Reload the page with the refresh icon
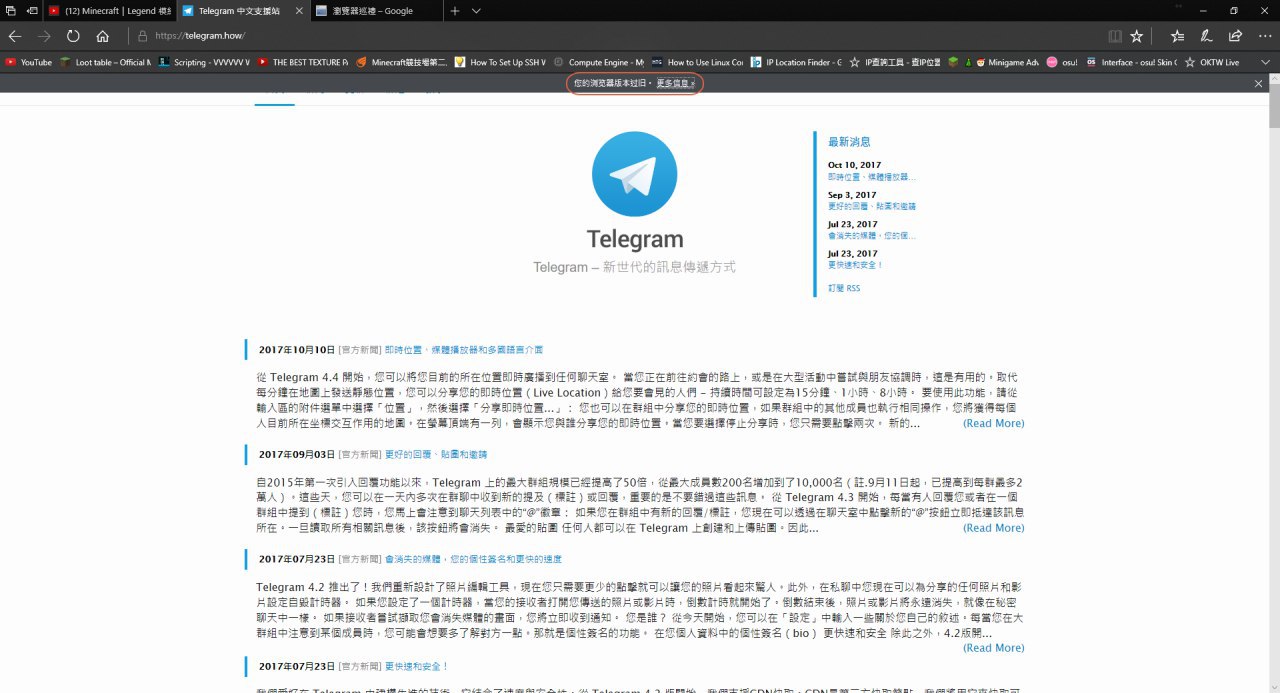The width and height of the screenshot is (1280, 693). tap(73, 36)
